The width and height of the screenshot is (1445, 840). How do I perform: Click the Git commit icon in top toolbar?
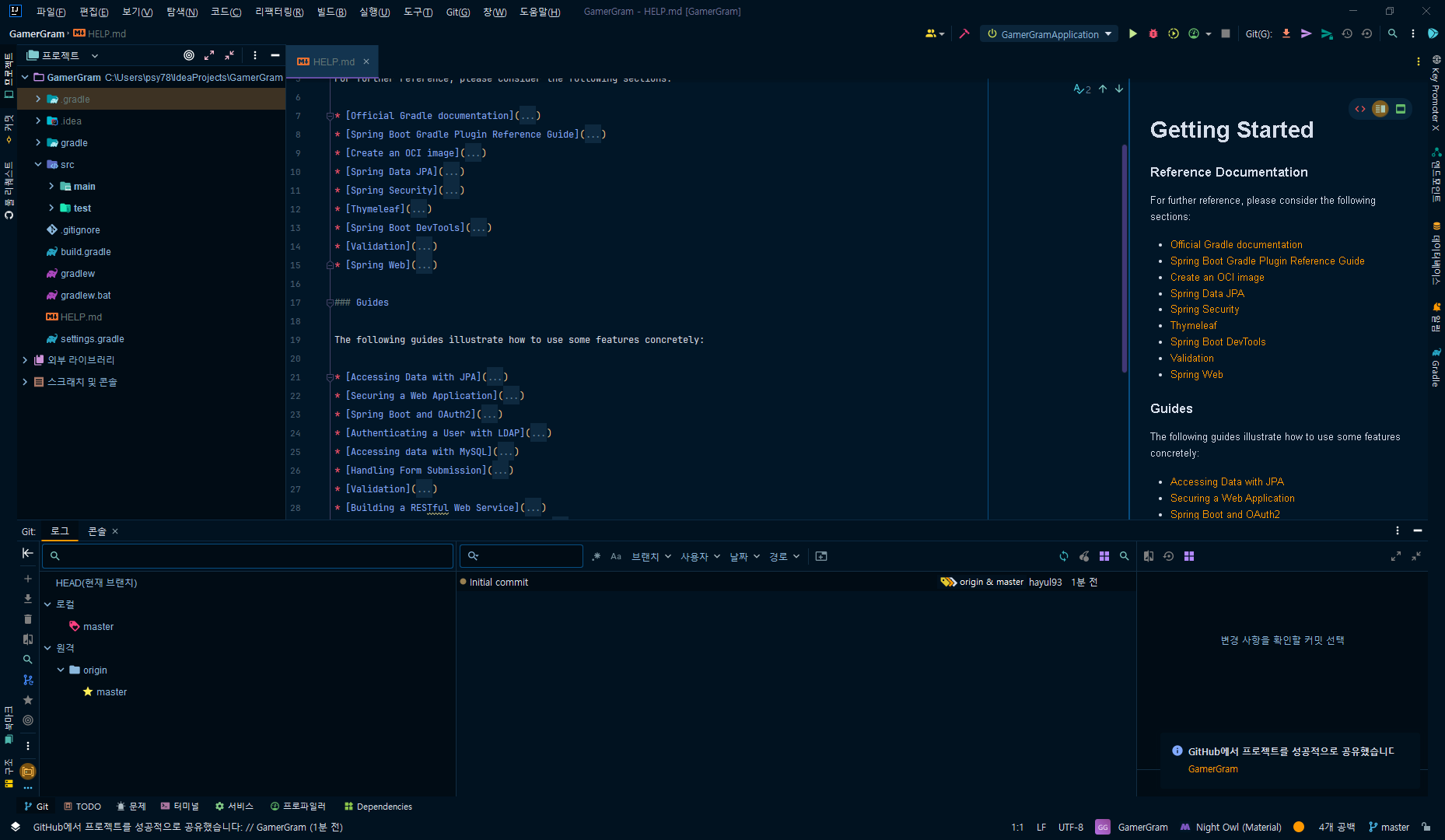(x=1307, y=33)
